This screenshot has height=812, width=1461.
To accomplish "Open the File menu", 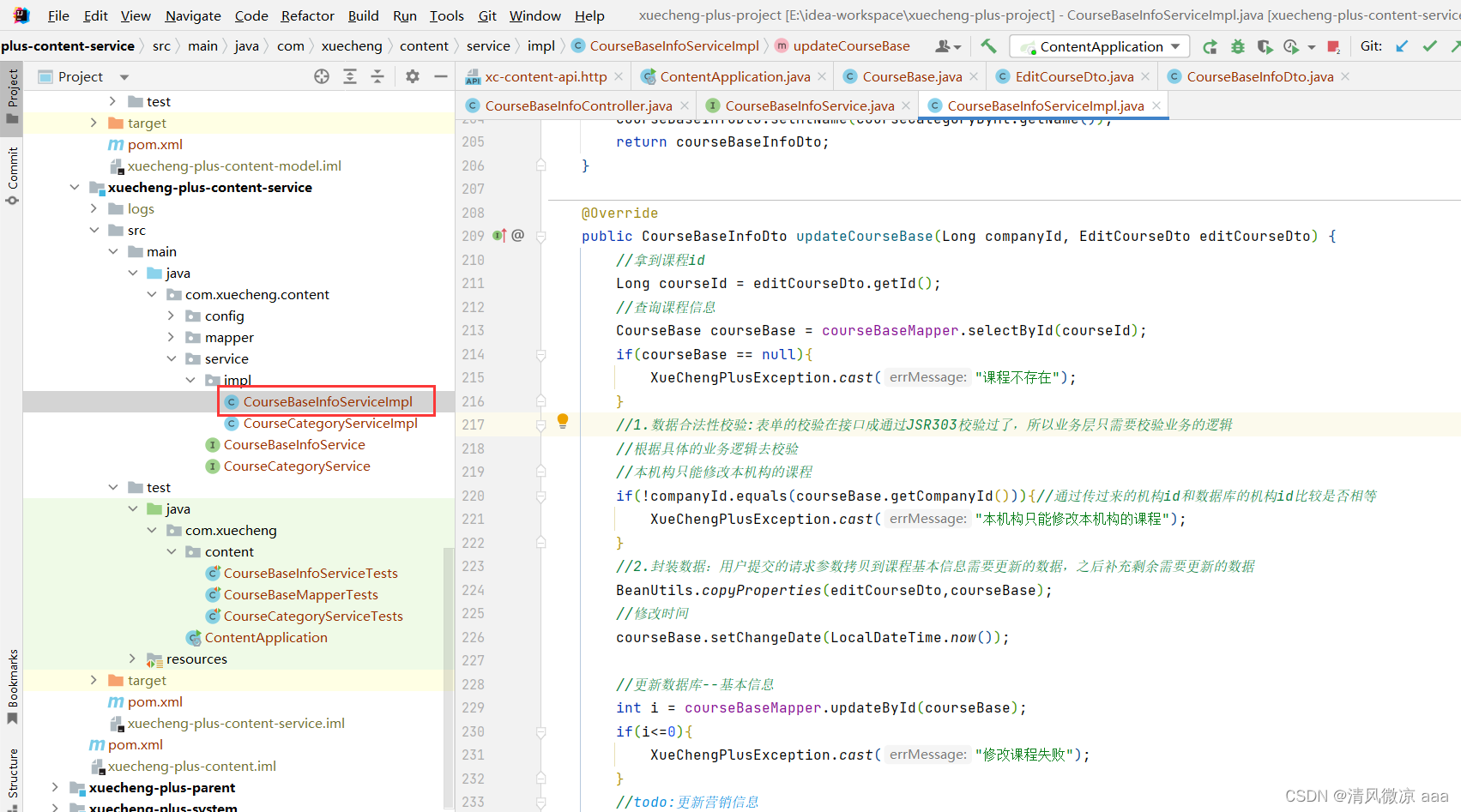I will coord(58,15).
